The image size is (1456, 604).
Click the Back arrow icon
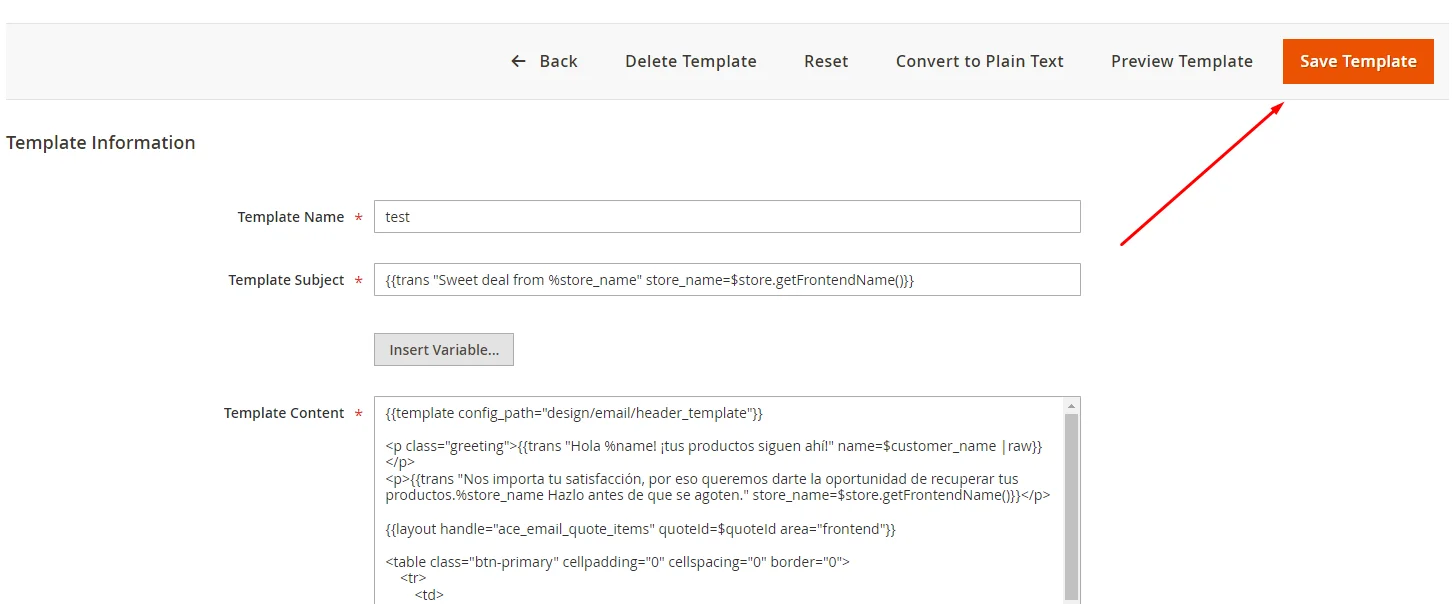click(518, 61)
